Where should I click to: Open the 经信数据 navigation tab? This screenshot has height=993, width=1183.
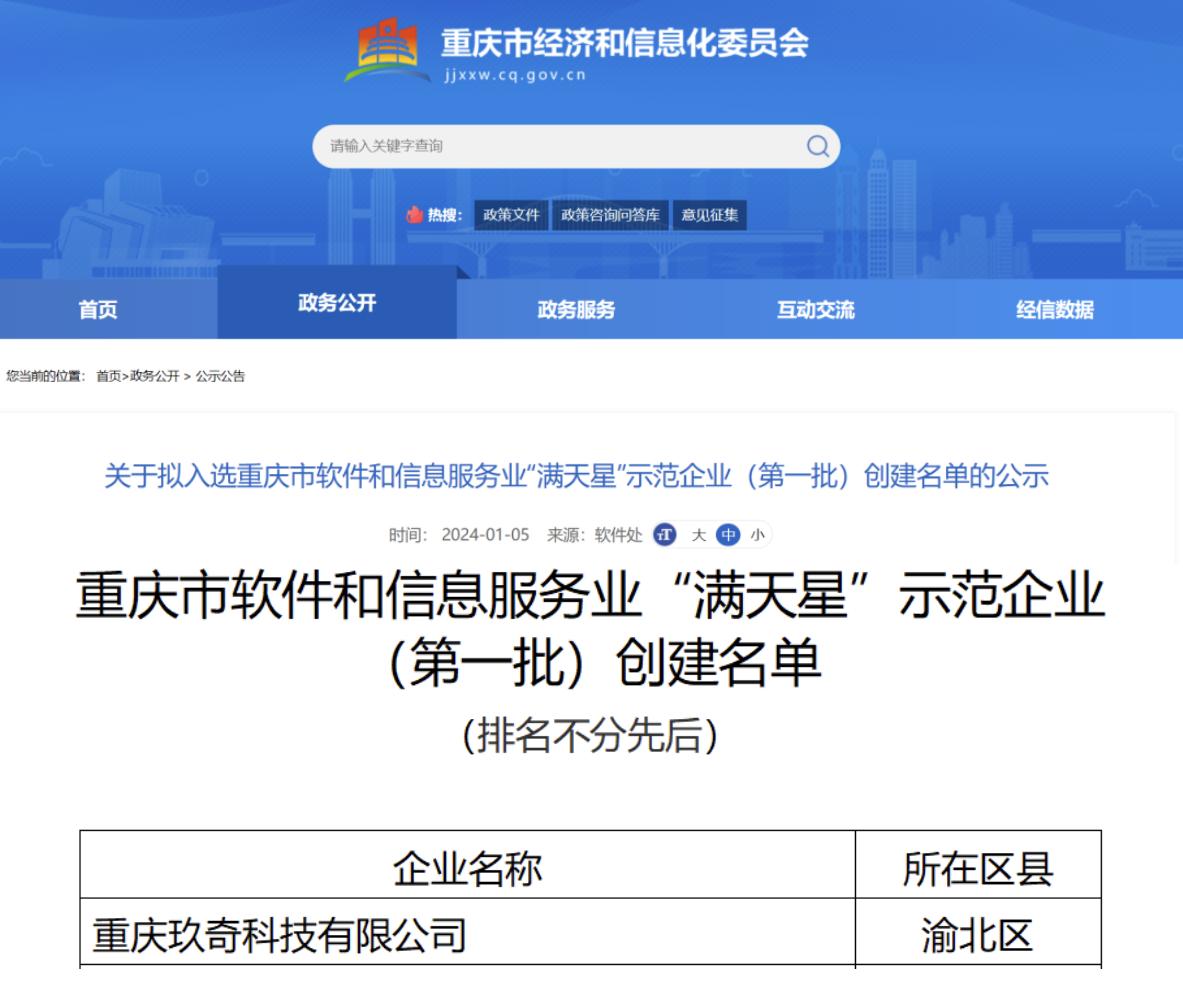point(1055,309)
